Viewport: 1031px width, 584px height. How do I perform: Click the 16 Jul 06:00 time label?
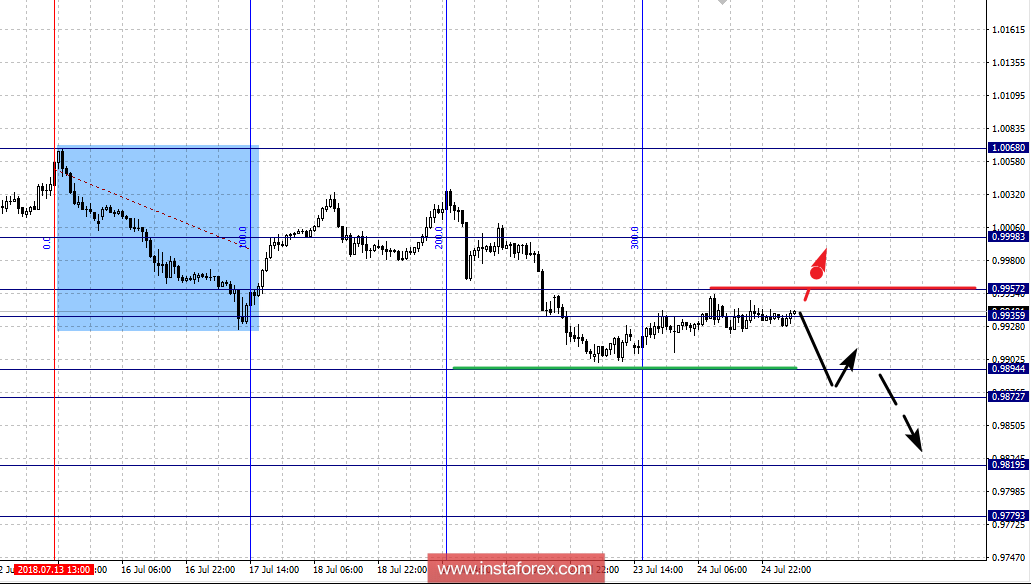(146, 570)
